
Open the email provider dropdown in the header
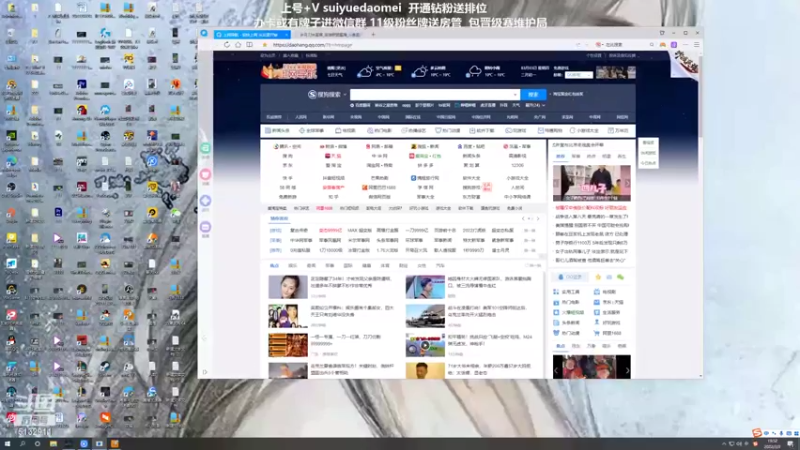click(579, 75)
